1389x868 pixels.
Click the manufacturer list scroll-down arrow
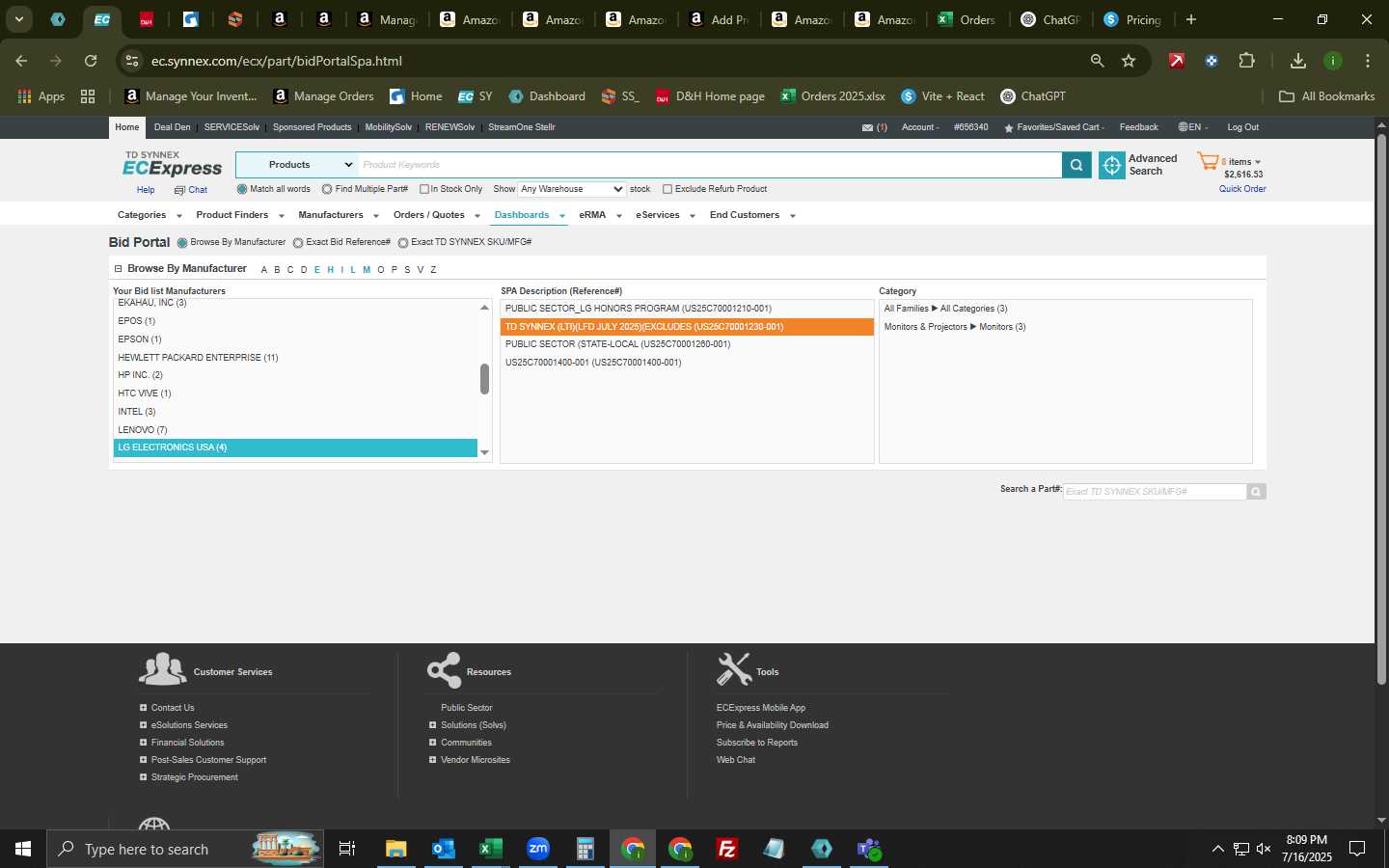[484, 452]
